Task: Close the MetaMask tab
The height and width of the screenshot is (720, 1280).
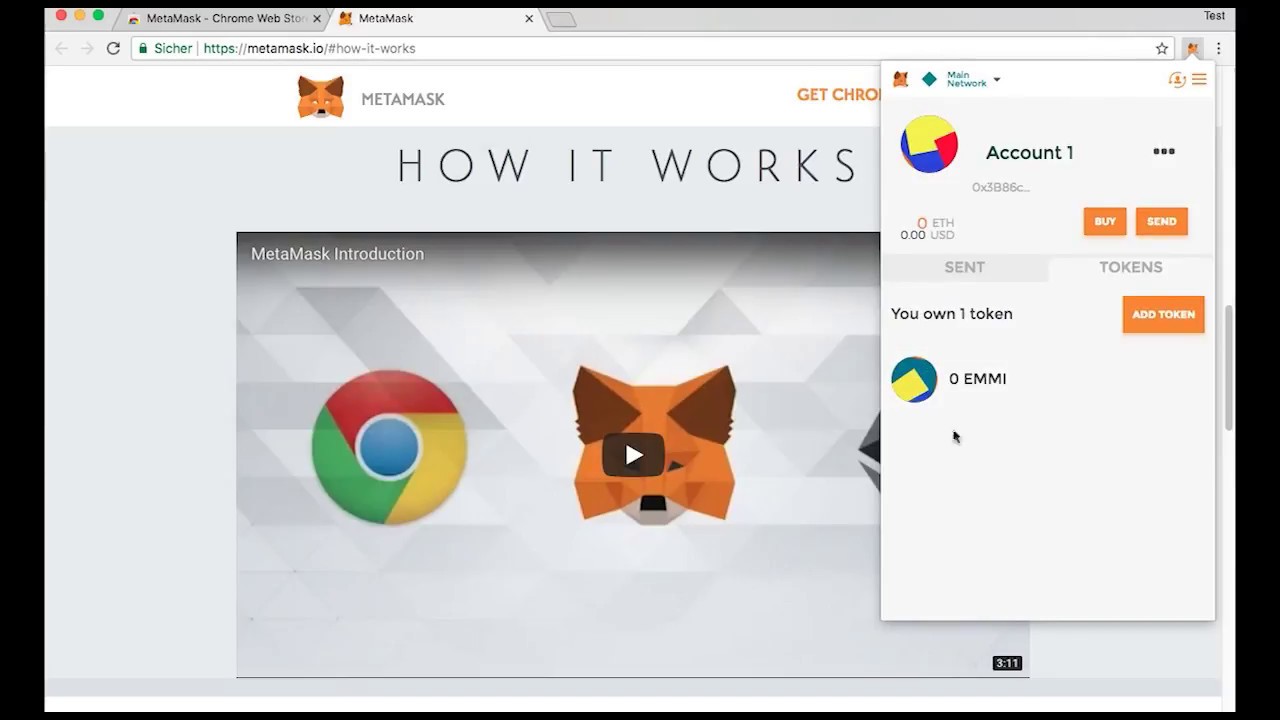Action: tap(529, 18)
